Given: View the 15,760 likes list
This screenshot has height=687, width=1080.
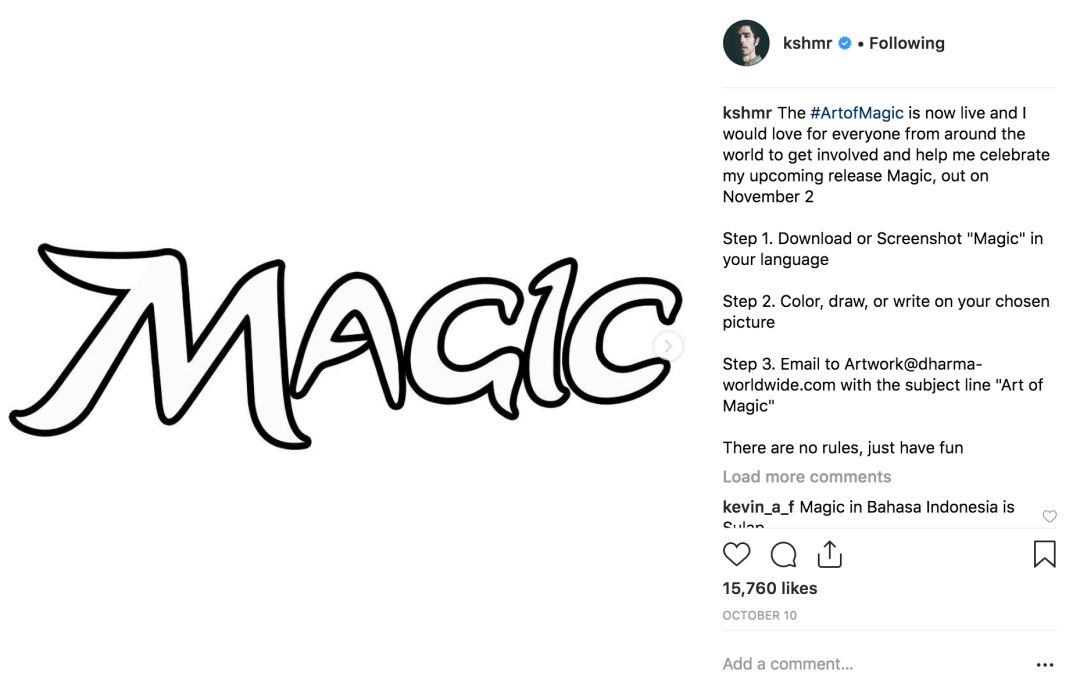Looking at the screenshot, I should 769,588.
